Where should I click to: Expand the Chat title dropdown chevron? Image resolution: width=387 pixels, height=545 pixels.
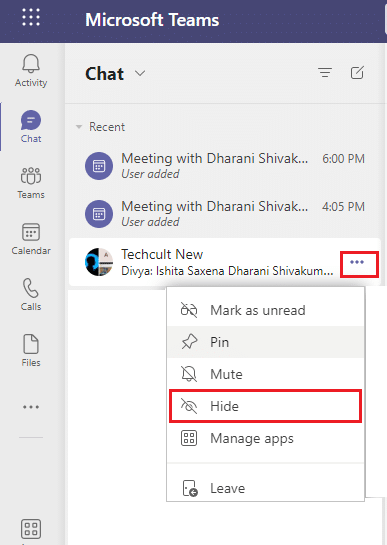(140, 73)
